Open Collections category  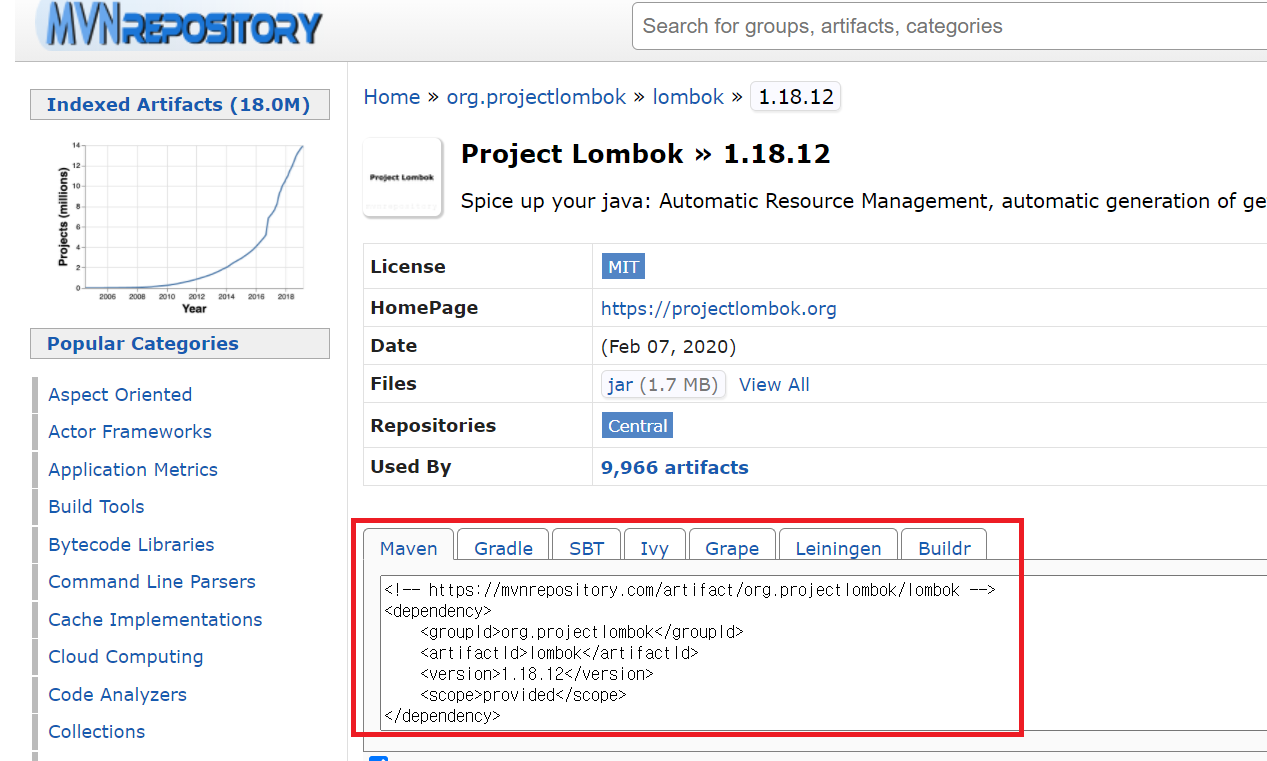pyautogui.click(x=97, y=732)
